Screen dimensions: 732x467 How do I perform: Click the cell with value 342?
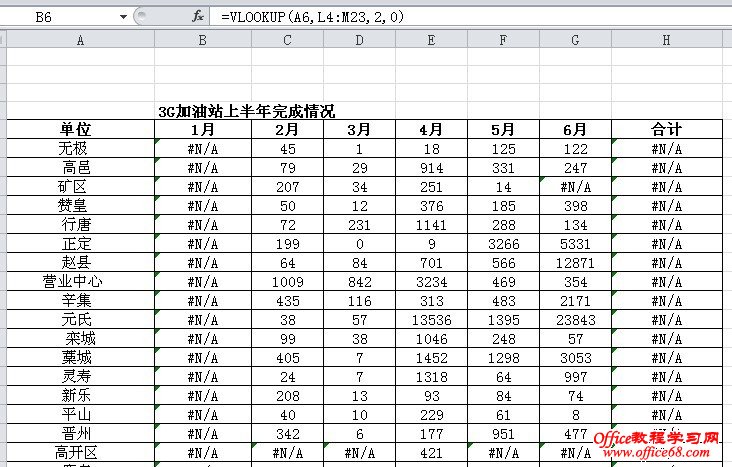287,434
